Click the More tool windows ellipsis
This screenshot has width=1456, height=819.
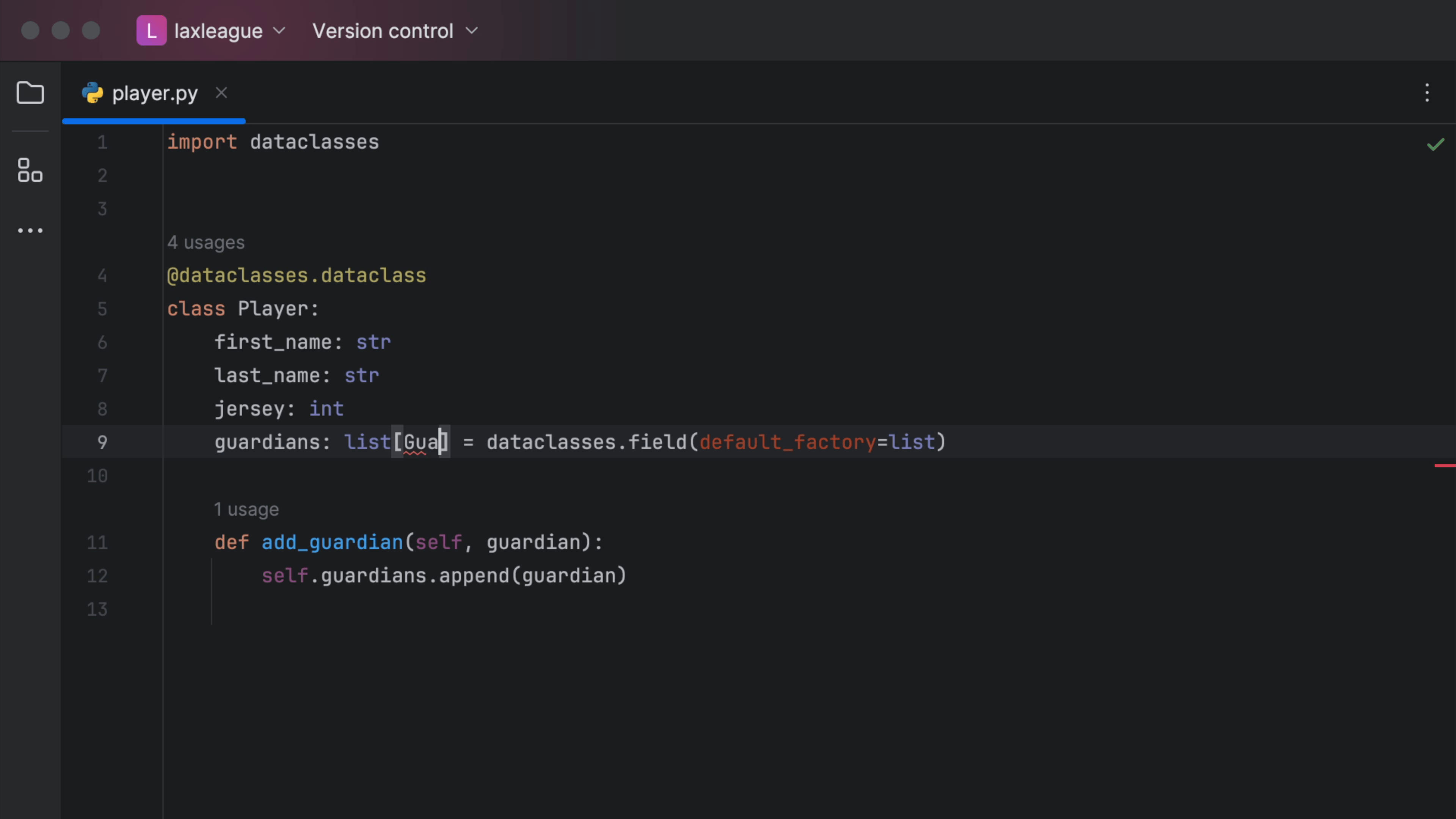pos(30,231)
